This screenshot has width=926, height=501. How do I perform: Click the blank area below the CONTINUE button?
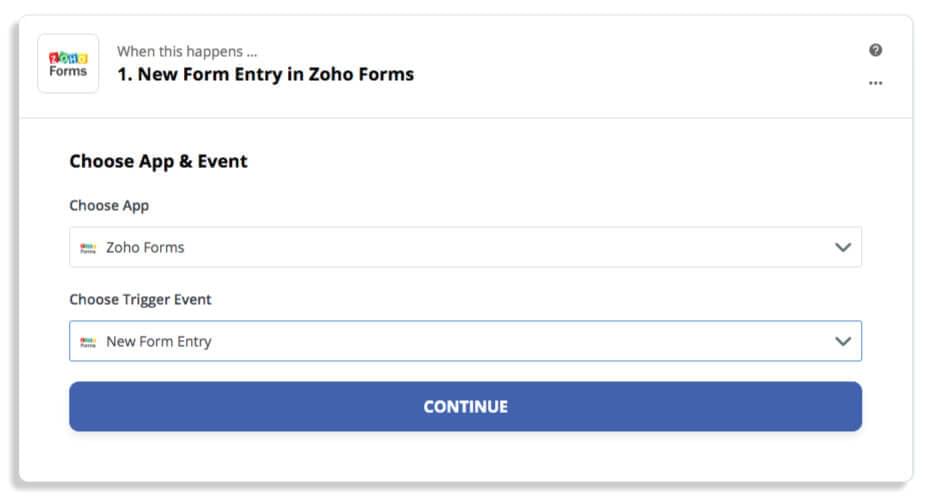click(465, 456)
